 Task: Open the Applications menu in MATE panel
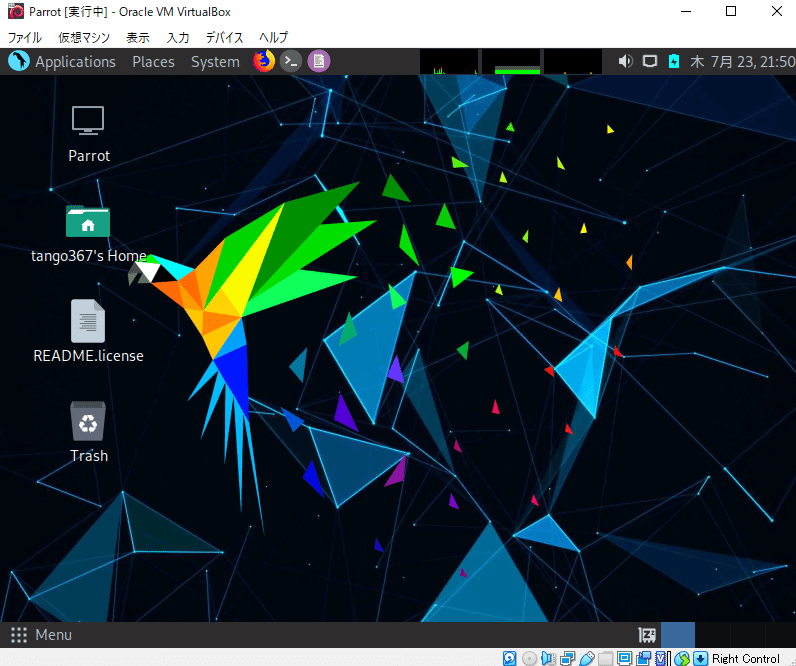(75, 62)
